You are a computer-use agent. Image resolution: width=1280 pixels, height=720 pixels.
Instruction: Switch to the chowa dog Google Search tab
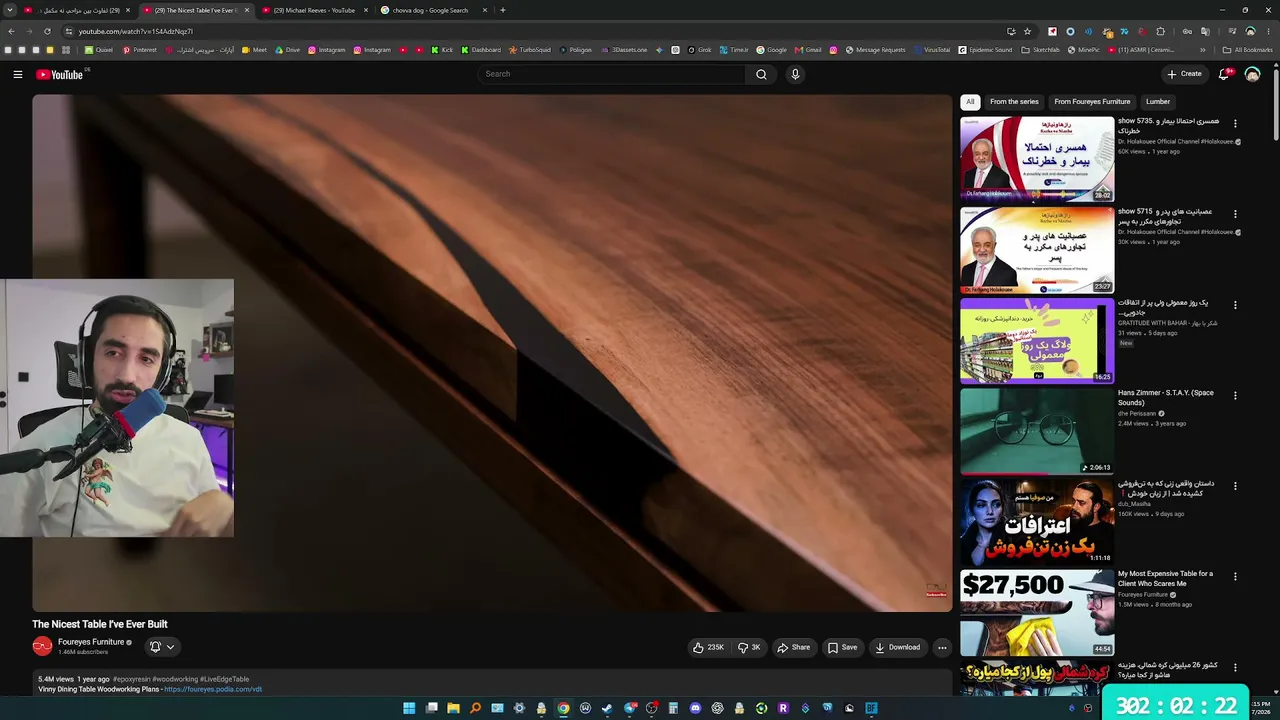pyautogui.click(x=430, y=10)
